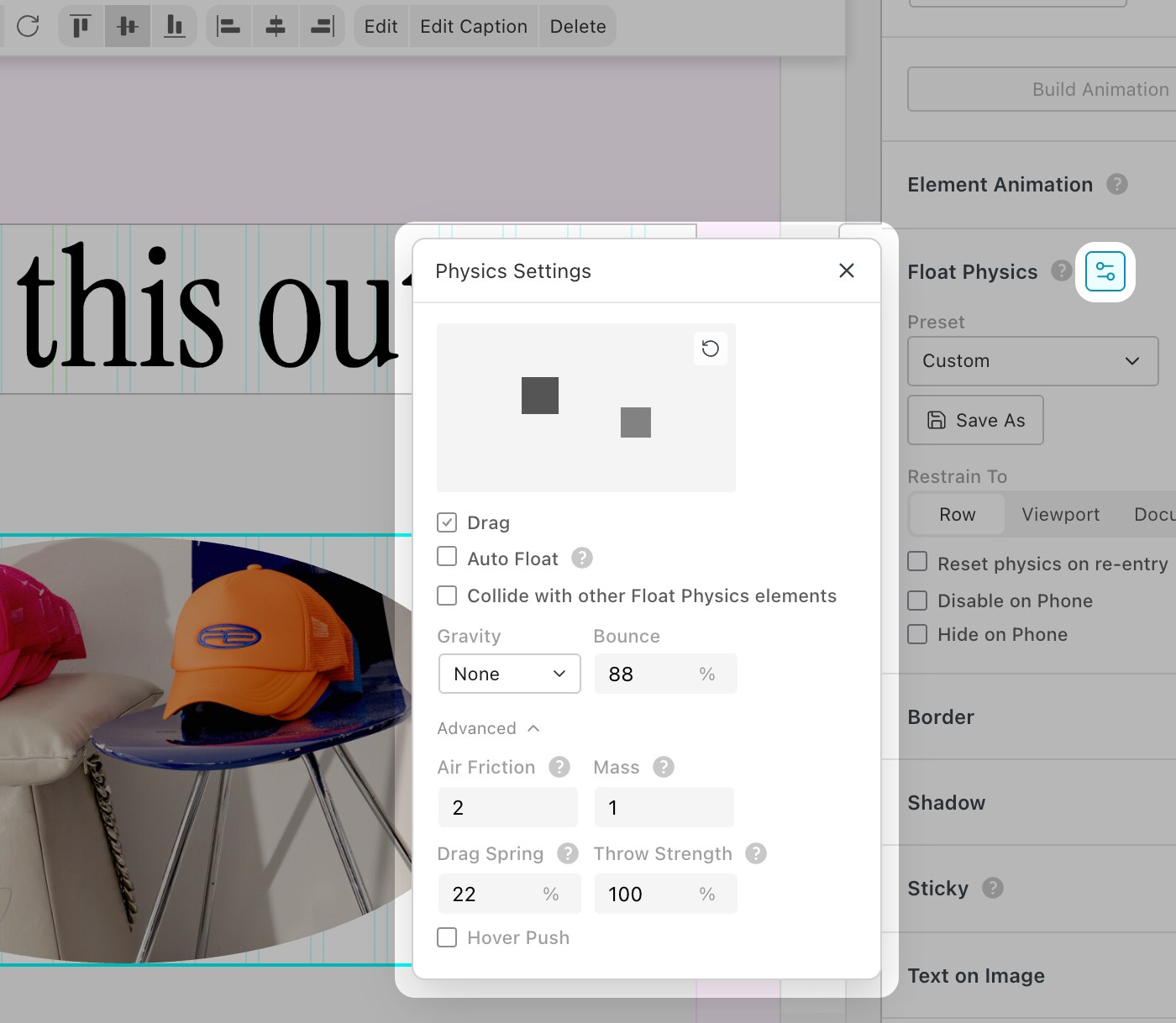
Task: Expand the Border section
Action: (x=941, y=717)
